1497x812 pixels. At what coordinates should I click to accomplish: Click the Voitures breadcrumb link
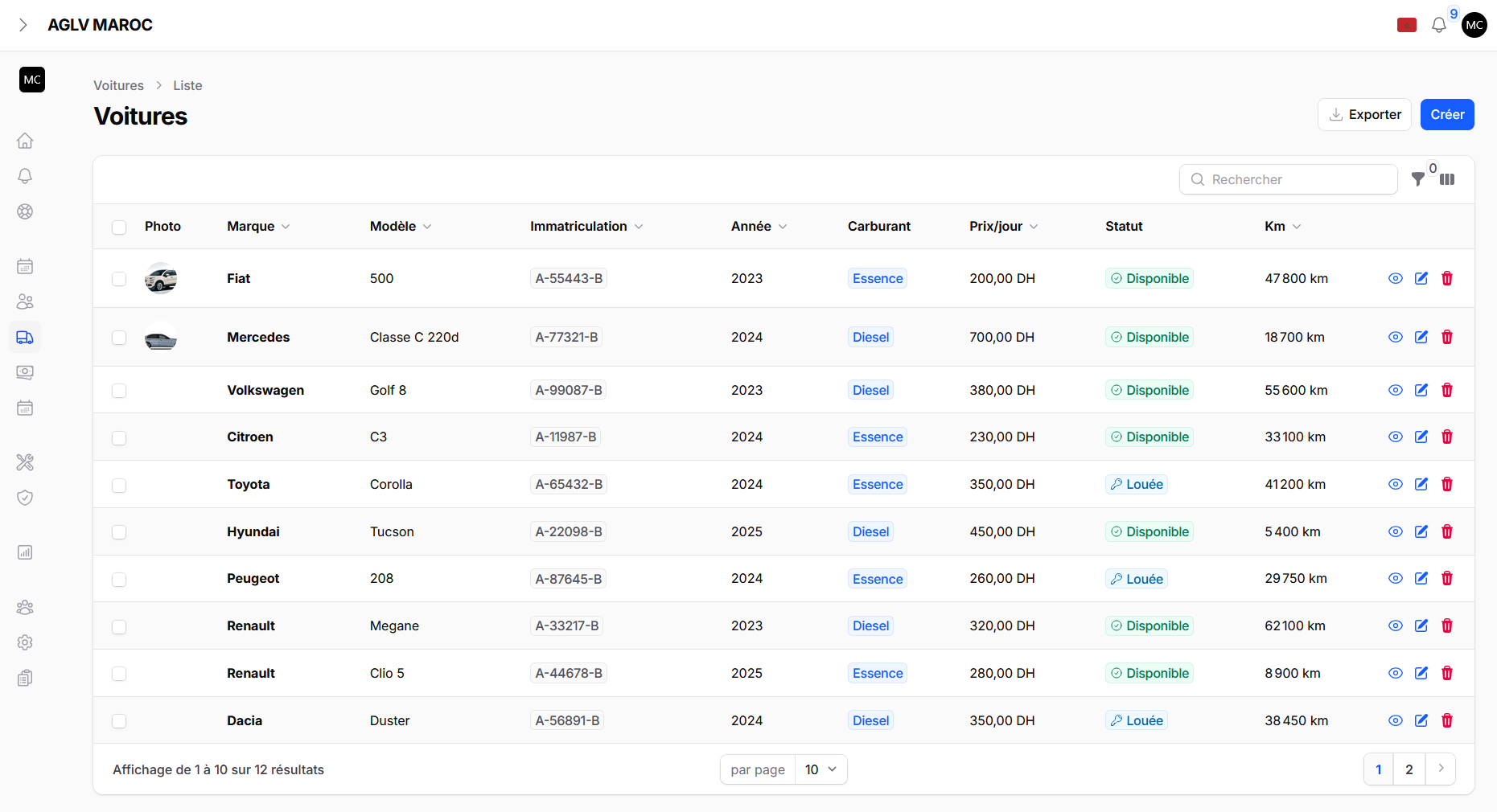pyautogui.click(x=118, y=85)
